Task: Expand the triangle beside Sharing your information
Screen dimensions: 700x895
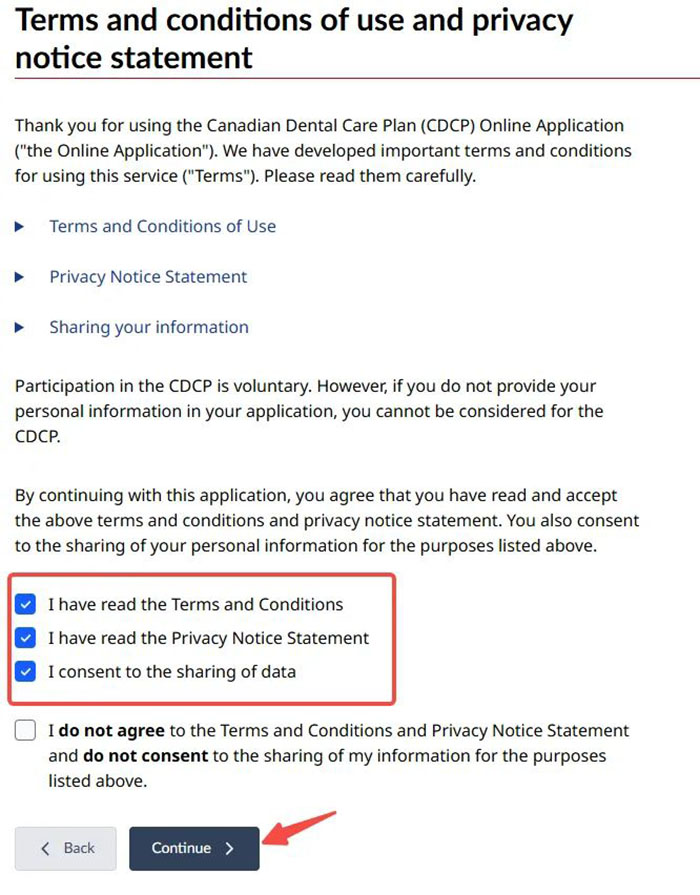Action: [20, 327]
